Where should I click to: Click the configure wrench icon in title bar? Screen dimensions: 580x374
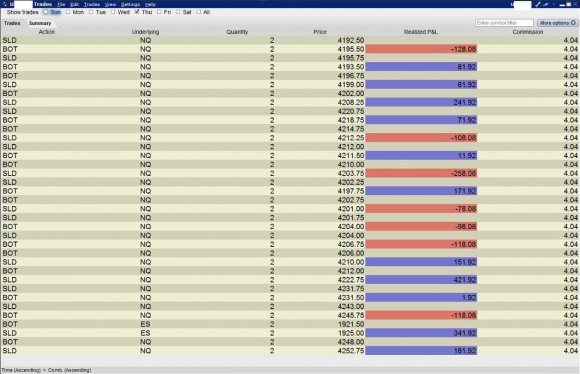point(538,4)
